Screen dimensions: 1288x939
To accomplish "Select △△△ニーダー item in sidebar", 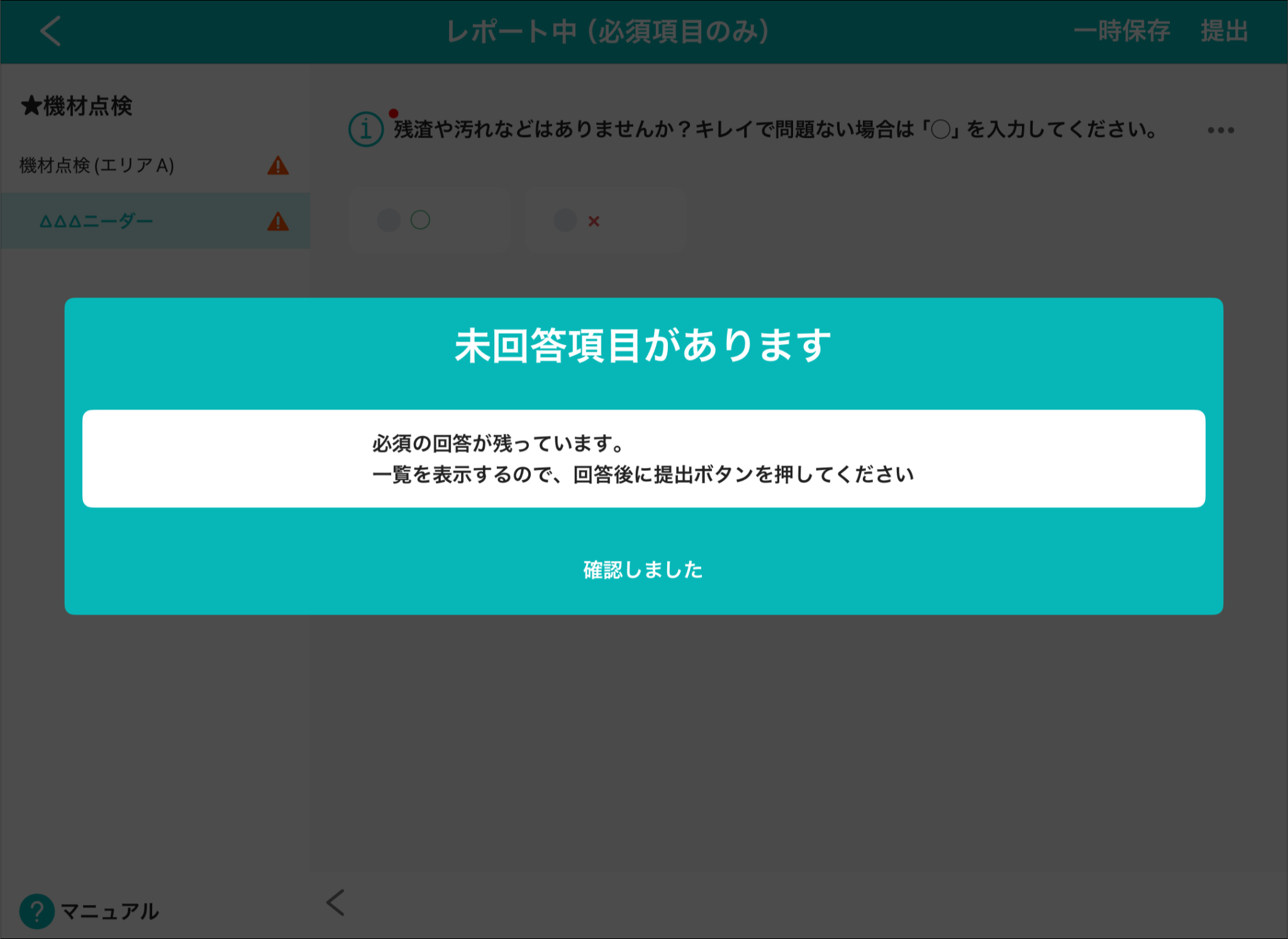I will pos(96,221).
